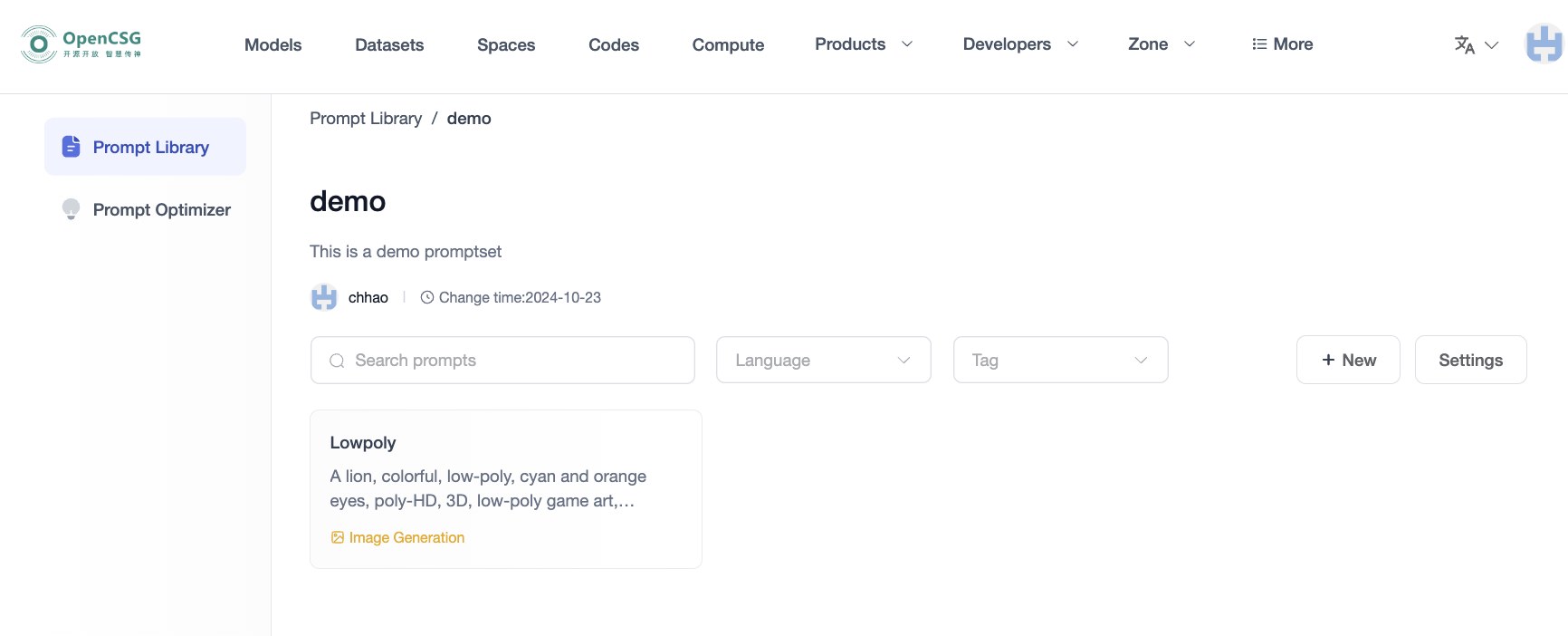Open the Datasets section
1568x636 pixels.
(389, 44)
